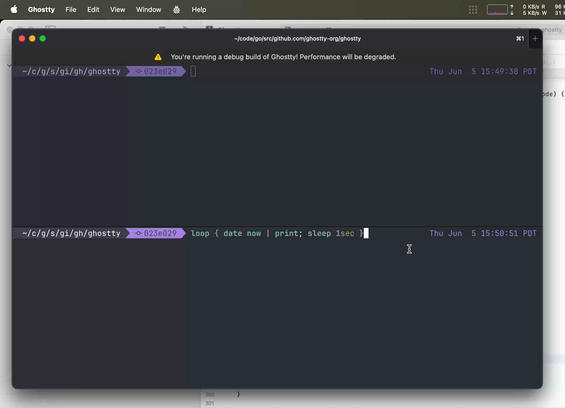Viewport: 565px width, 408px height.
Task: Click the network activity graph in menu bar
Action: pos(497,10)
